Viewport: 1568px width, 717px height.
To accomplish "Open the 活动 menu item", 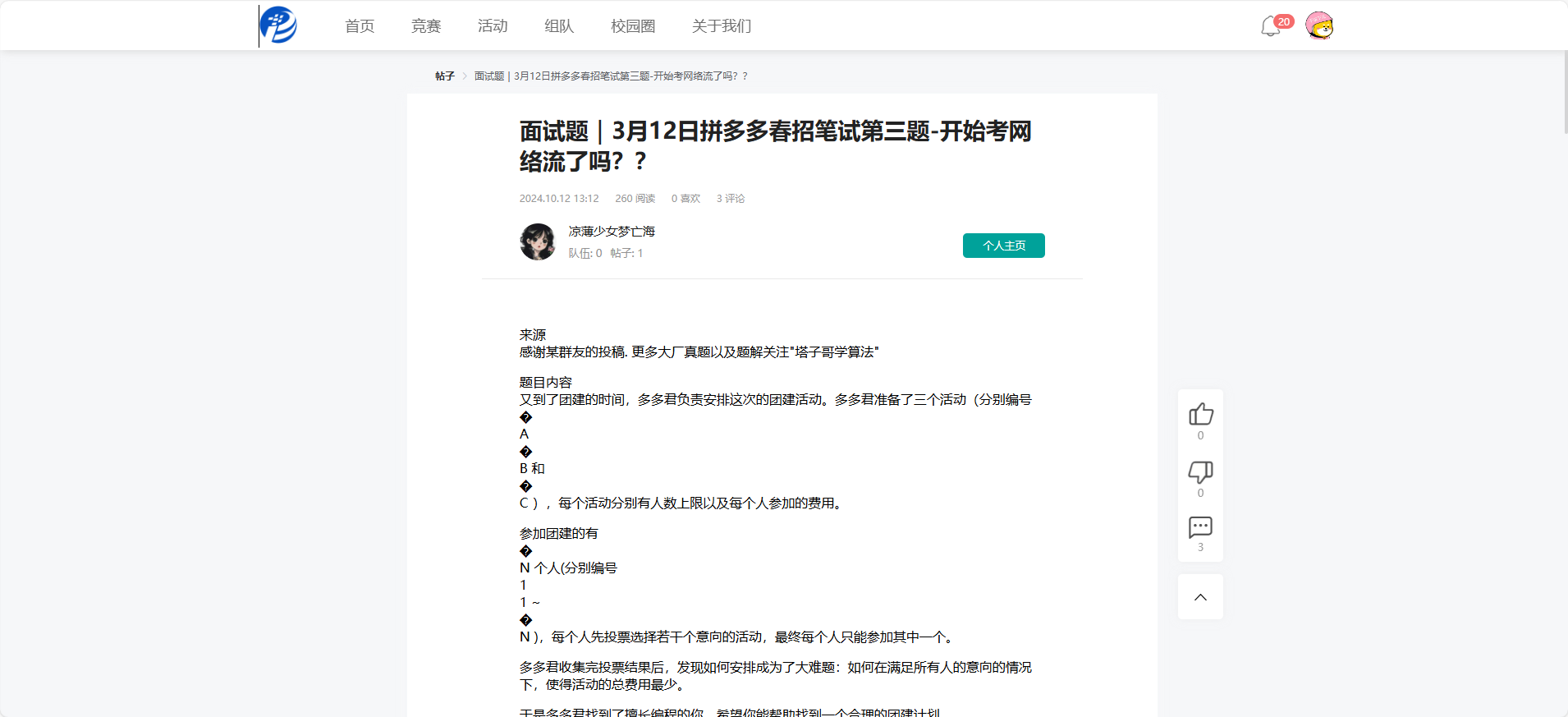I will click(x=493, y=26).
